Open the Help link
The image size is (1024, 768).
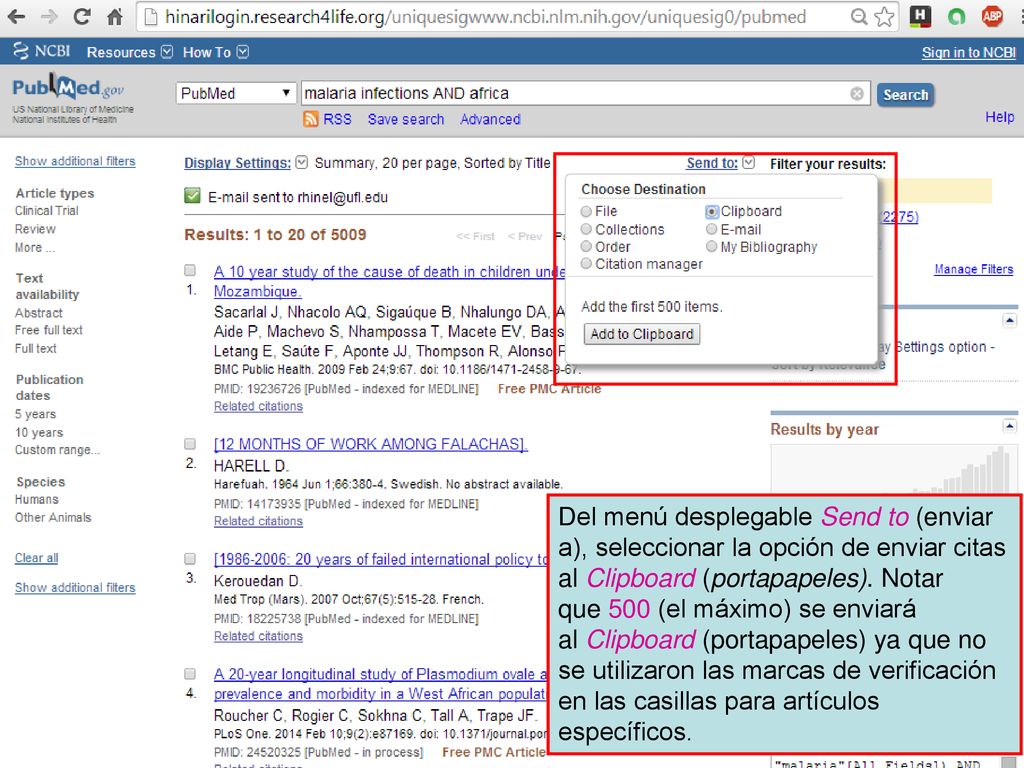tap(999, 117)
